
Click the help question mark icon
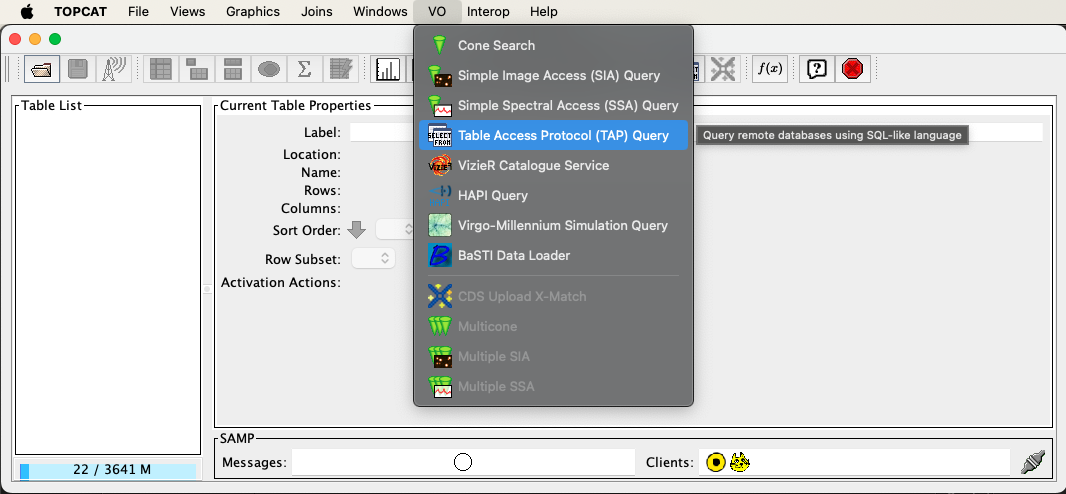point(816,69)
